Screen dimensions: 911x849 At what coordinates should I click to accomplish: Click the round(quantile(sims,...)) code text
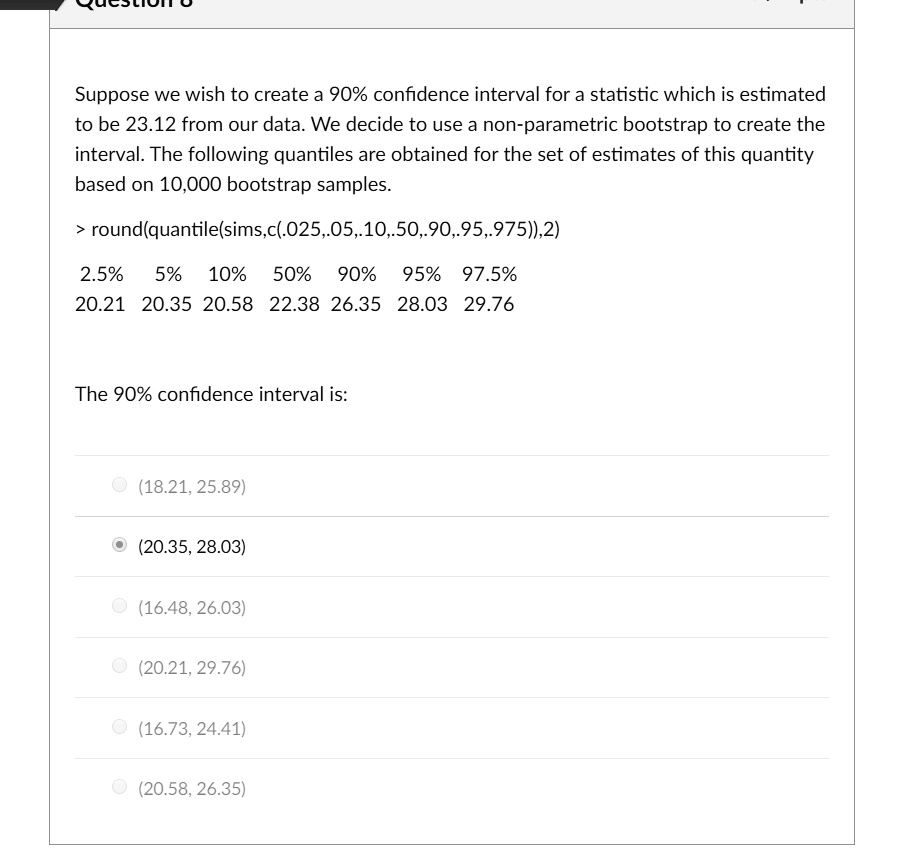(316, 229)
